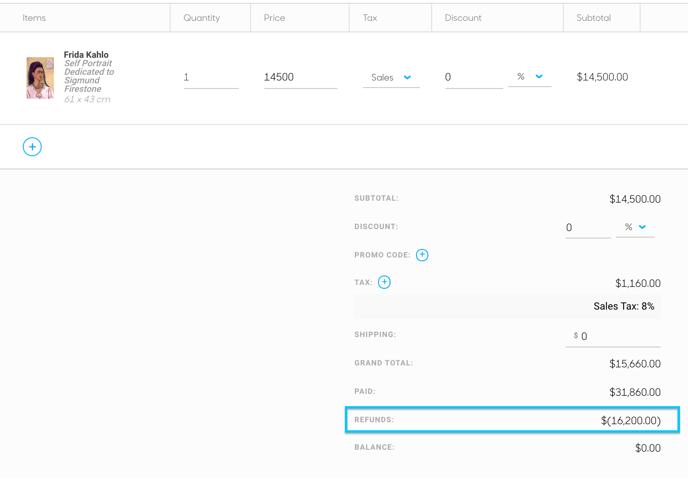Click the Sales Tax 8% row
The height and width of the screenshot is (480, 688).
tap(507, 306)
